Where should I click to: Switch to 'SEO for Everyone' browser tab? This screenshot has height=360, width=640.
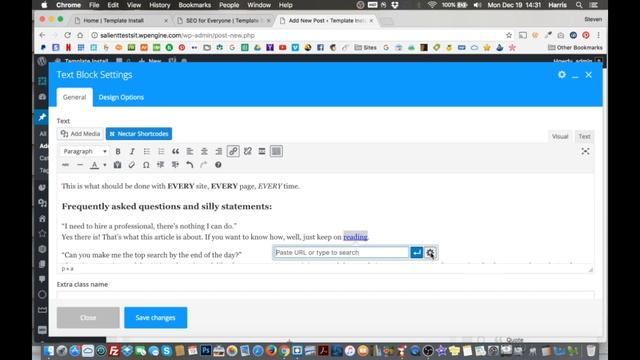(x=224, y=20)
